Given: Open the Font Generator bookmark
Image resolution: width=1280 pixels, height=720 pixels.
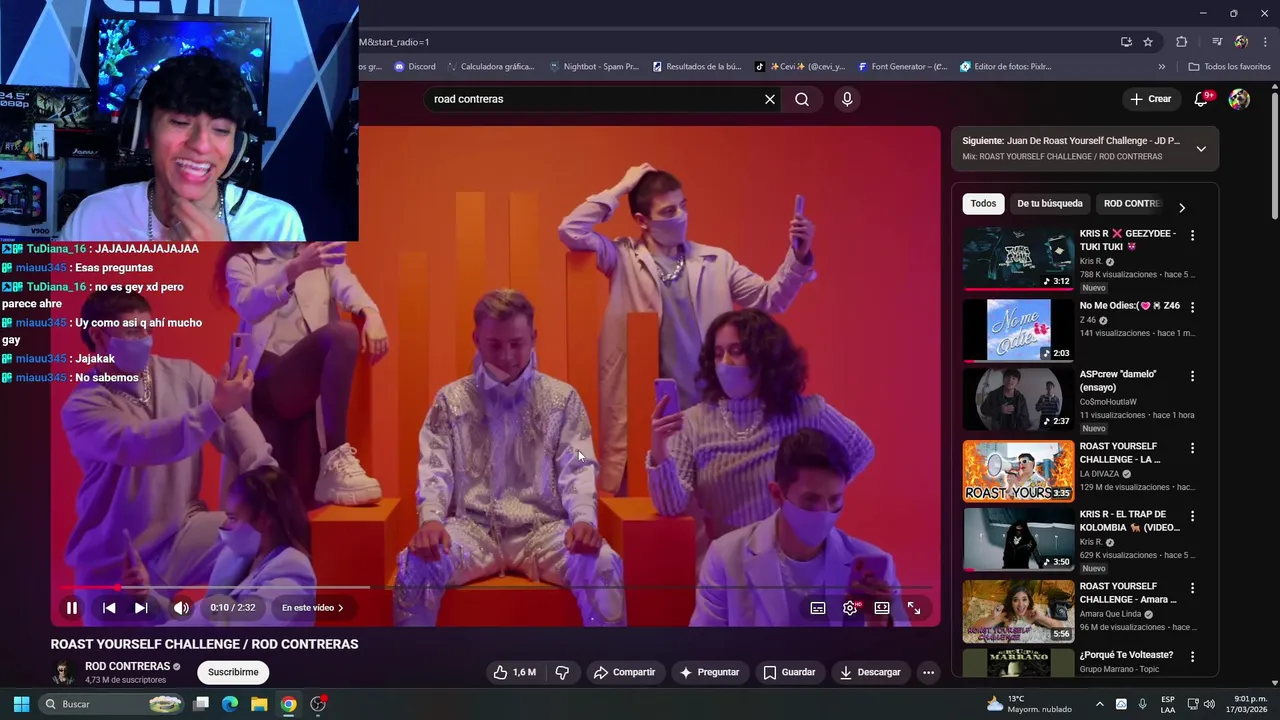Looking at the screenshot, I should (902, 67).
